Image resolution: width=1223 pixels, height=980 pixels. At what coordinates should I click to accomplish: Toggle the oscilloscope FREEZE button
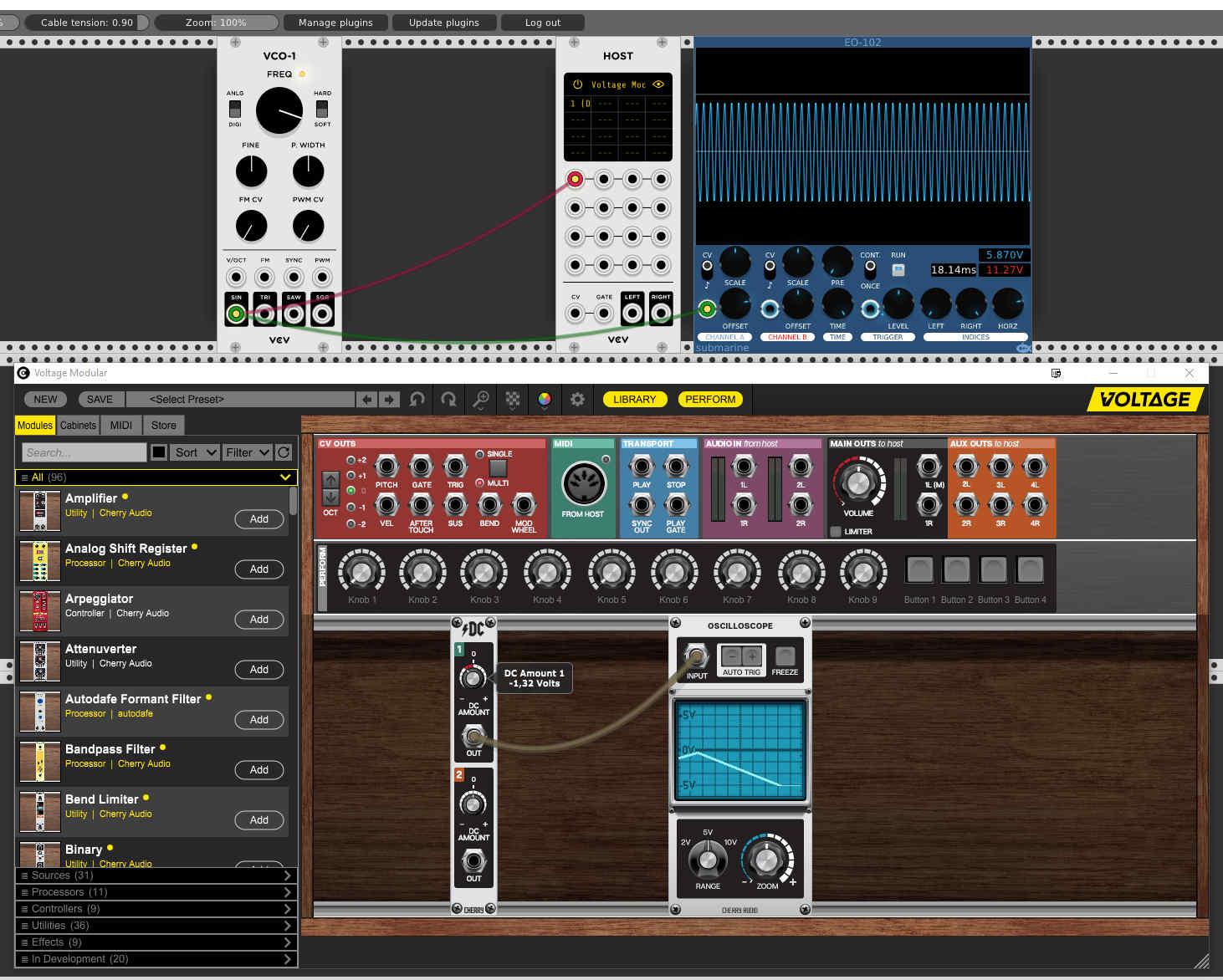tap(785, 656)
